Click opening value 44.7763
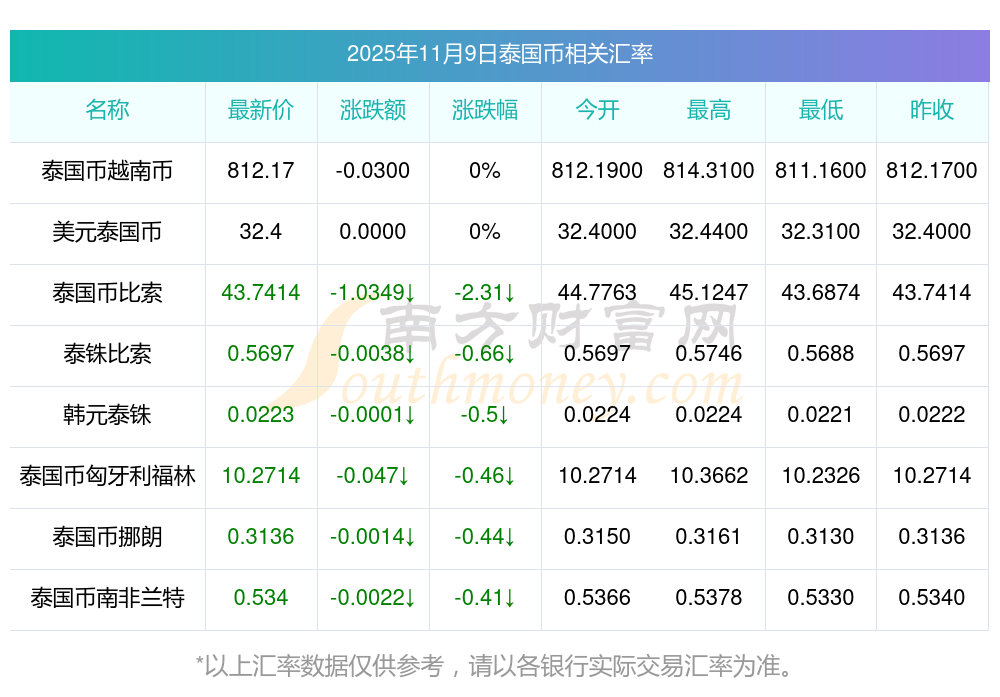The width and height of the screenshot is (1000, 697). [597, 293]
